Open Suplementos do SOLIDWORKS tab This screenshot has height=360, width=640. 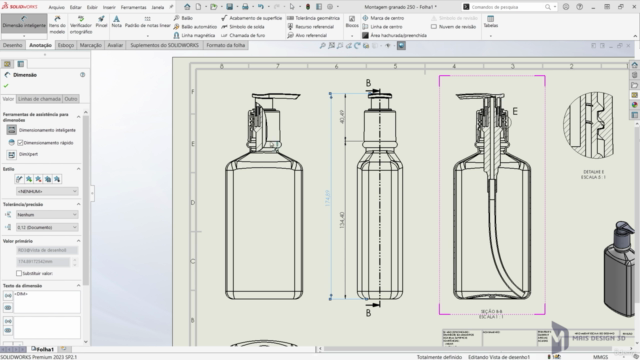click(x=164, y=45)
